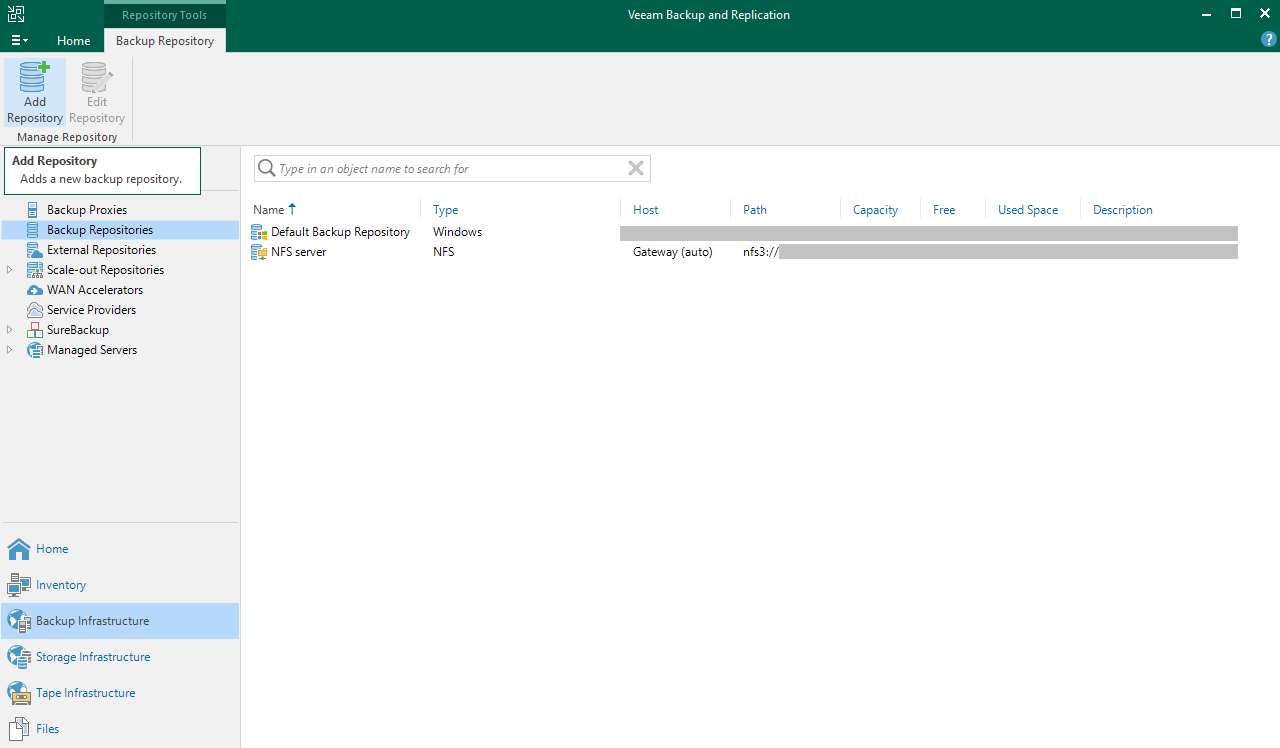
Task: Select the NFS server repository row
Action: 297,251
